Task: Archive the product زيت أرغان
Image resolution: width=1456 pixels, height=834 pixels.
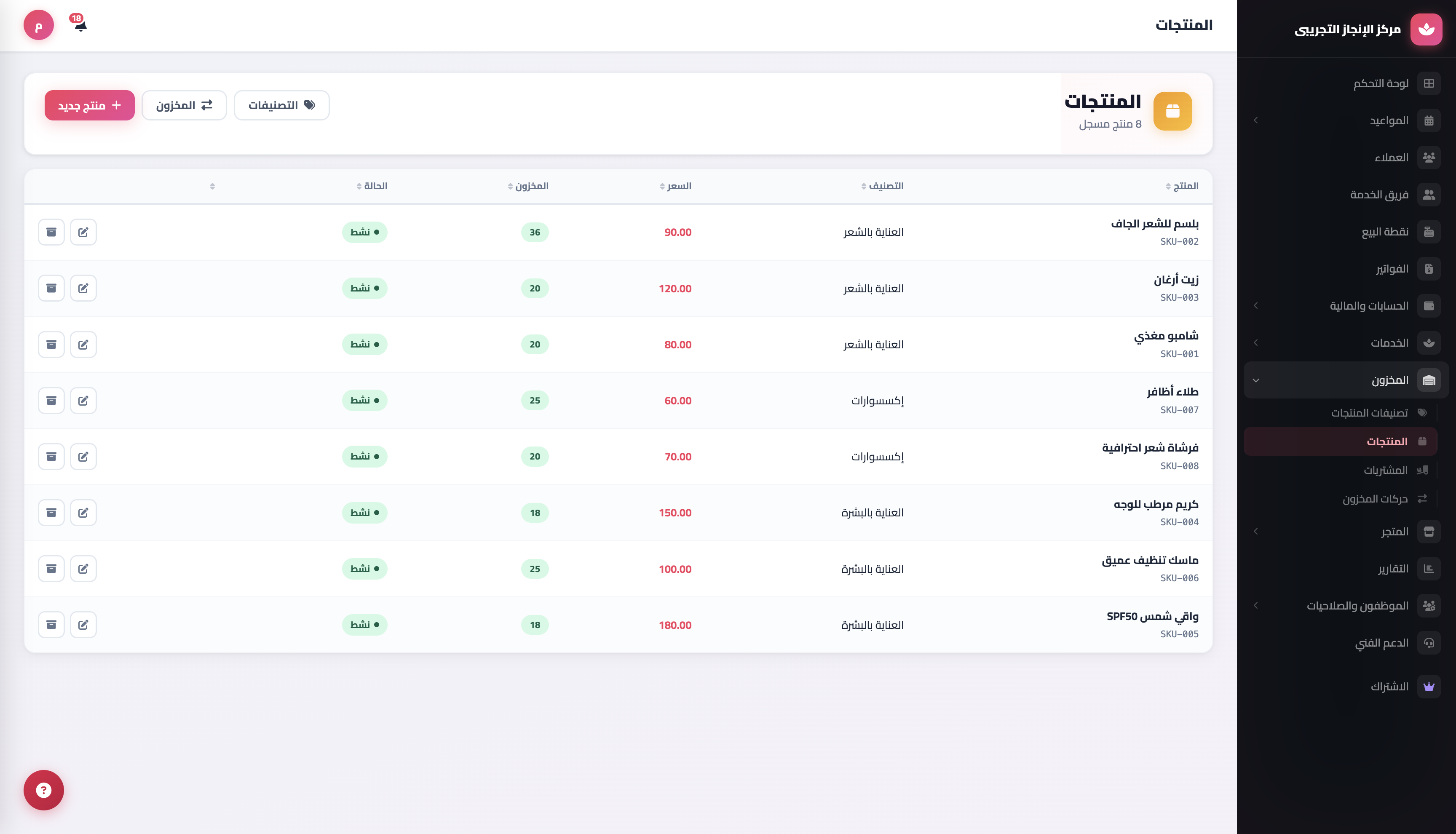Action: tap(51, 288)
